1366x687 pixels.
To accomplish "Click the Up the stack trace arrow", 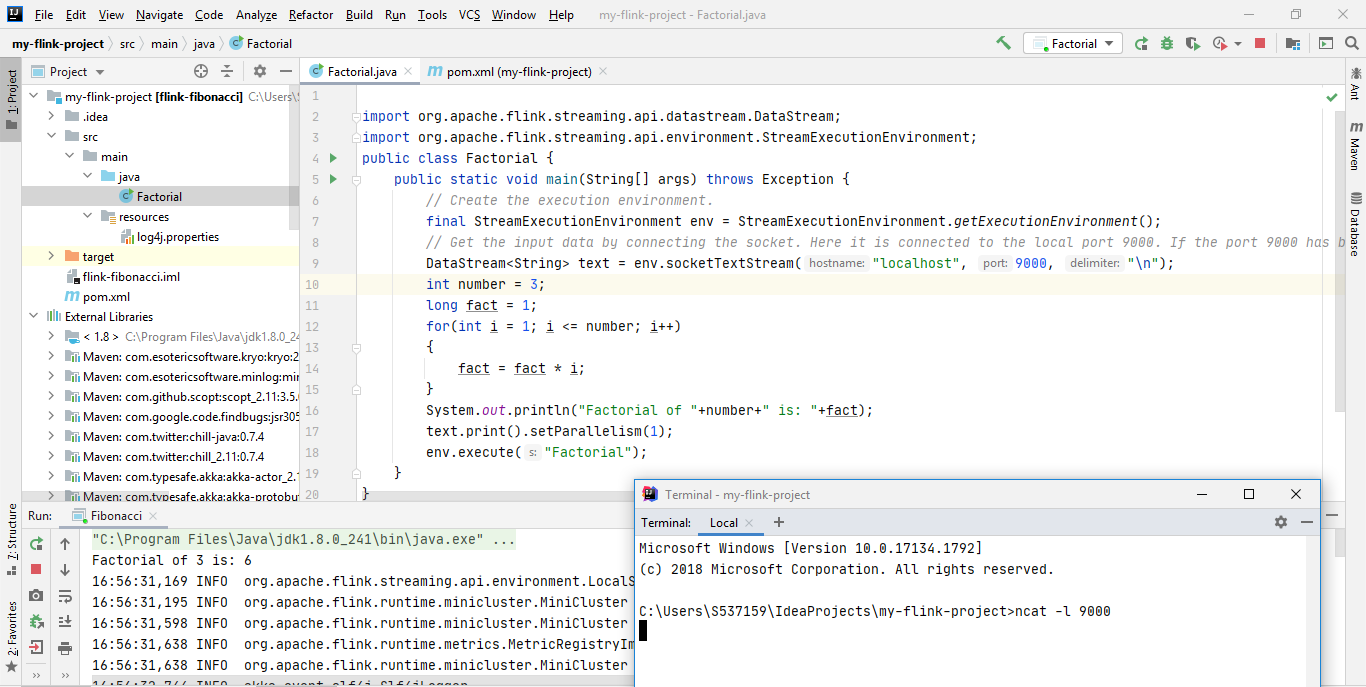I will [65, 544].
